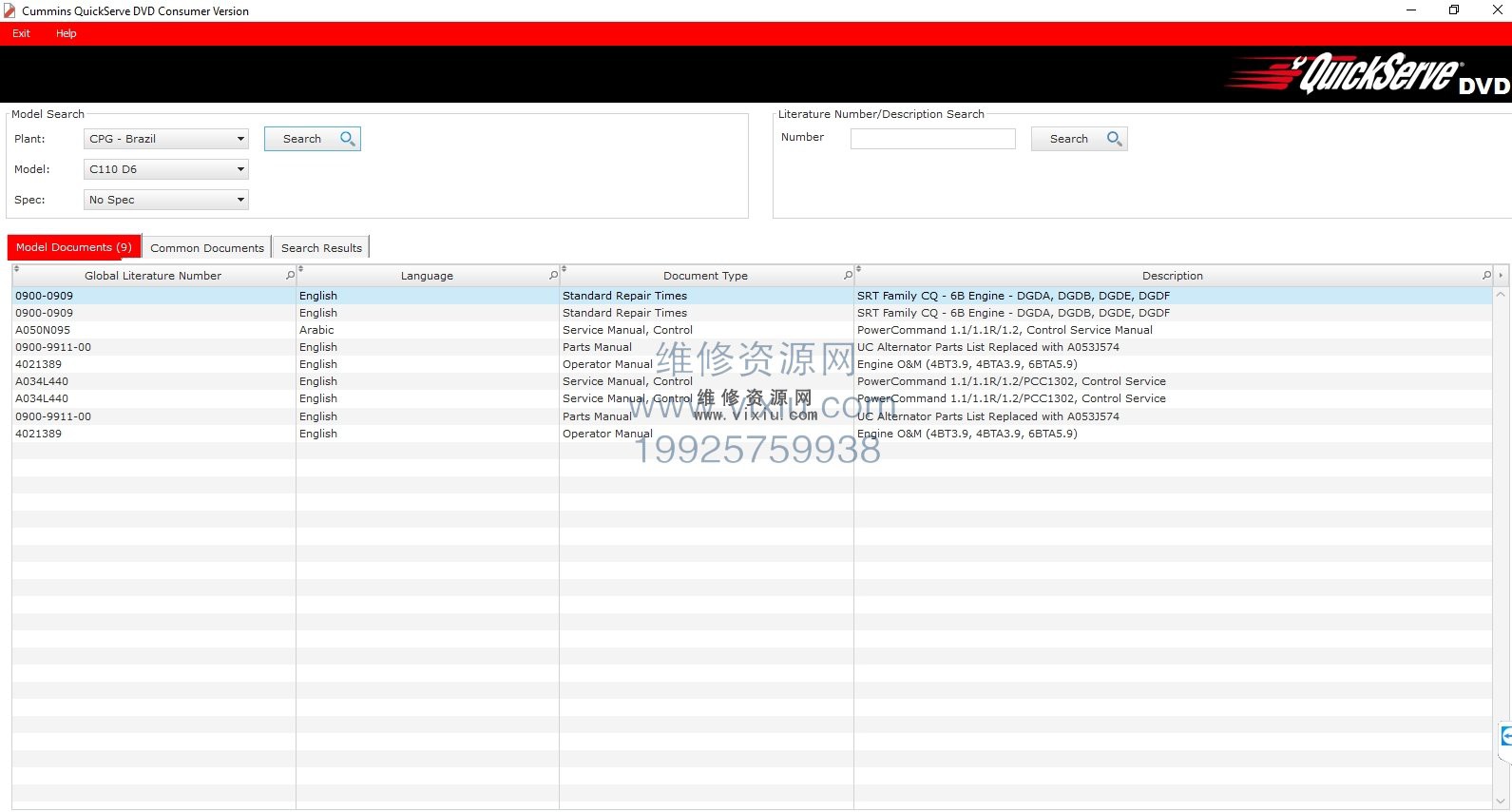The height and width of the screenshot is (812, 1512).
Task: Click the Cummins app icon in the title bar
Action: click(x=10, y=10)
